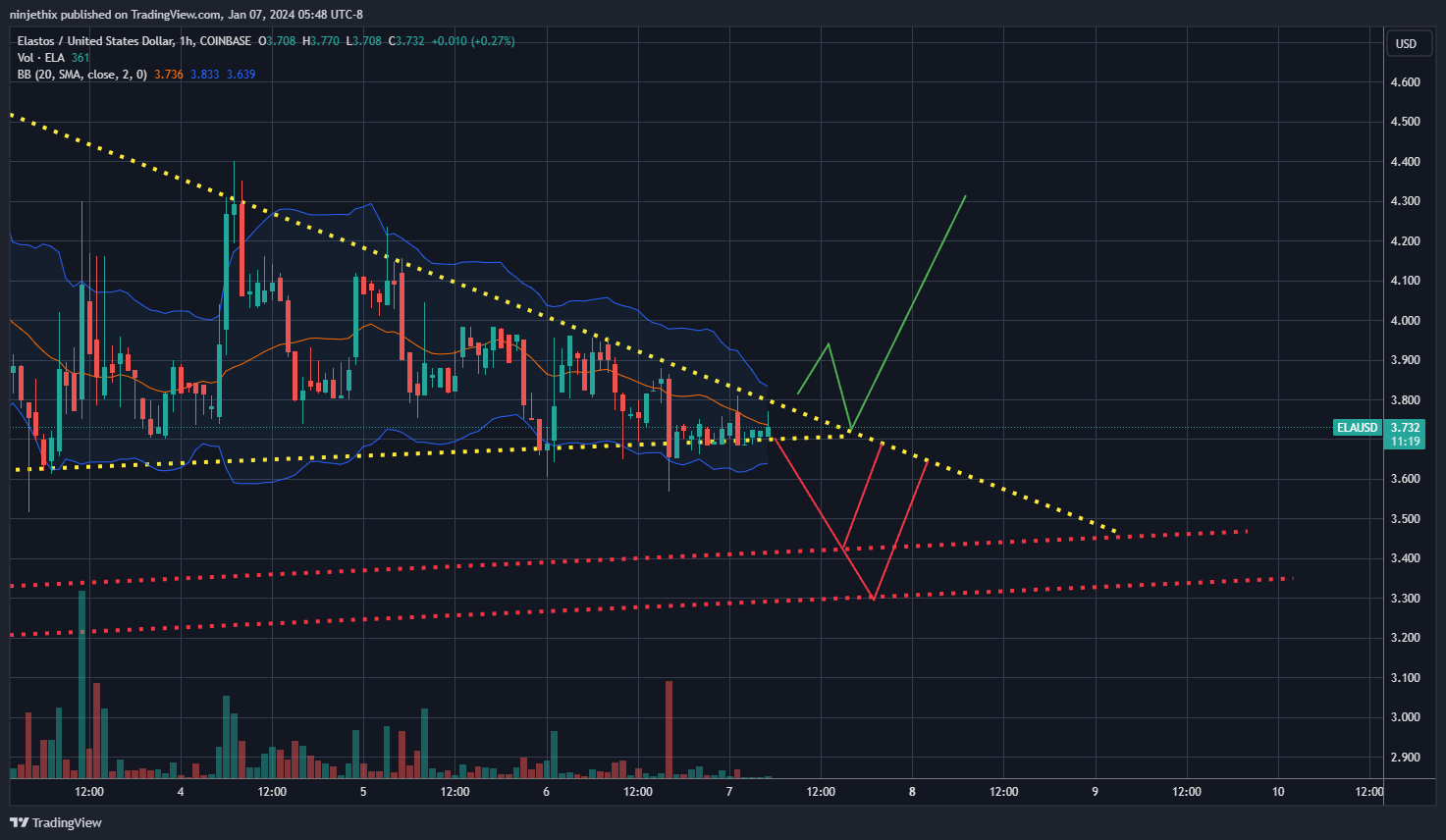Click the 4.400 price axis label
The image size is (1446, 840).
point(1405,162)
